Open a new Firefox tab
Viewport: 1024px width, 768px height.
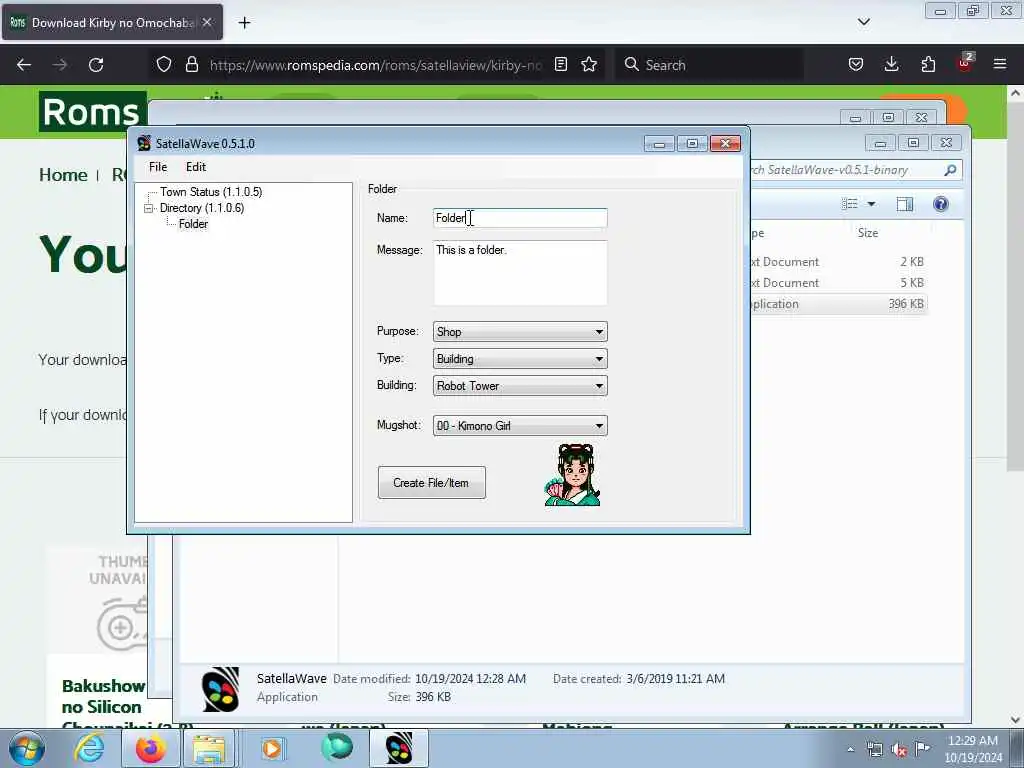click(244, 23)
